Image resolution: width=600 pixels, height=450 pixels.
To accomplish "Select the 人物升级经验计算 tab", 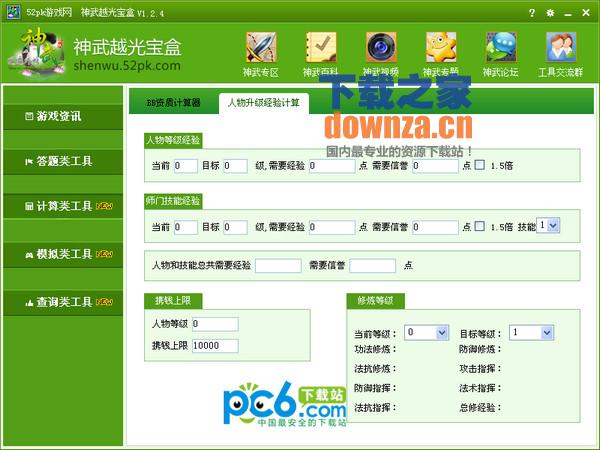I will click(x=264, y=103).
